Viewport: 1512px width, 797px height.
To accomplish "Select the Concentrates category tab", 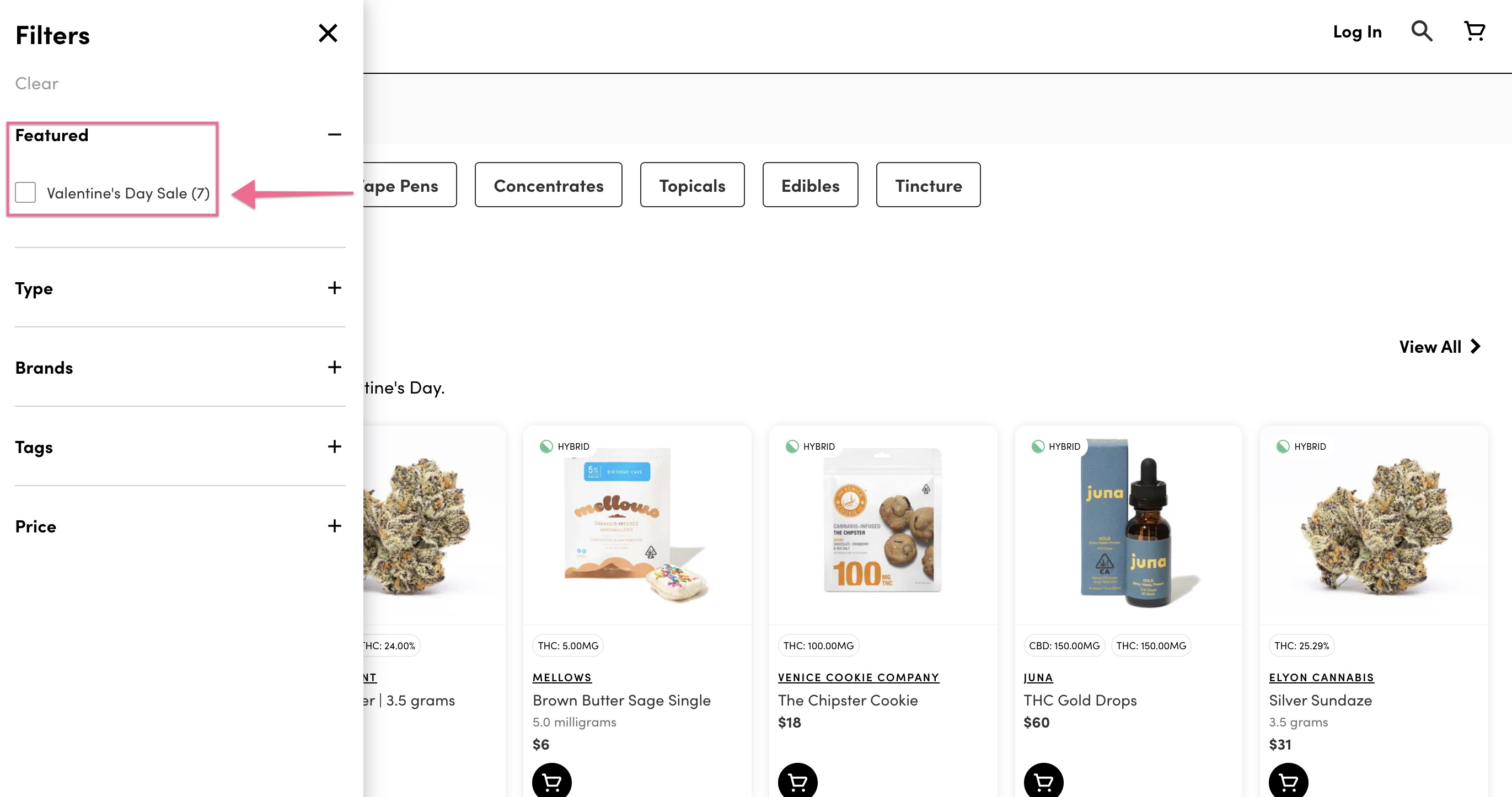I will point(548,185).
